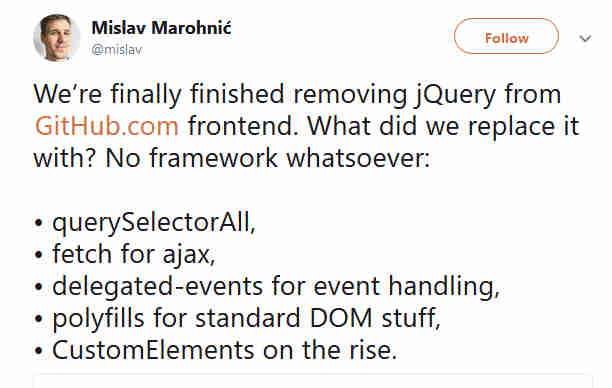The width and height of the screenshot is (612, 388).
Task: Click the words 'What did we replace it'
Action: pyautogui.click(x=443, y=127)
